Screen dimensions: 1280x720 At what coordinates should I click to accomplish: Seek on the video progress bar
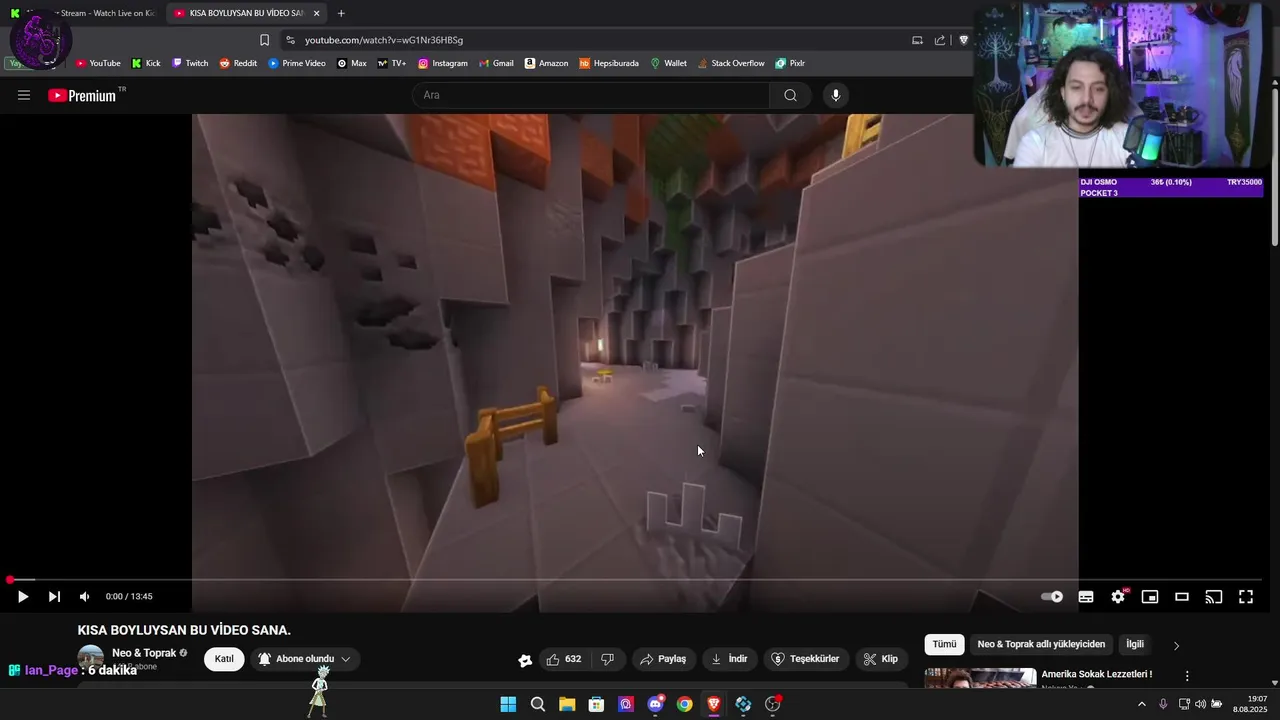click(636, 580)
